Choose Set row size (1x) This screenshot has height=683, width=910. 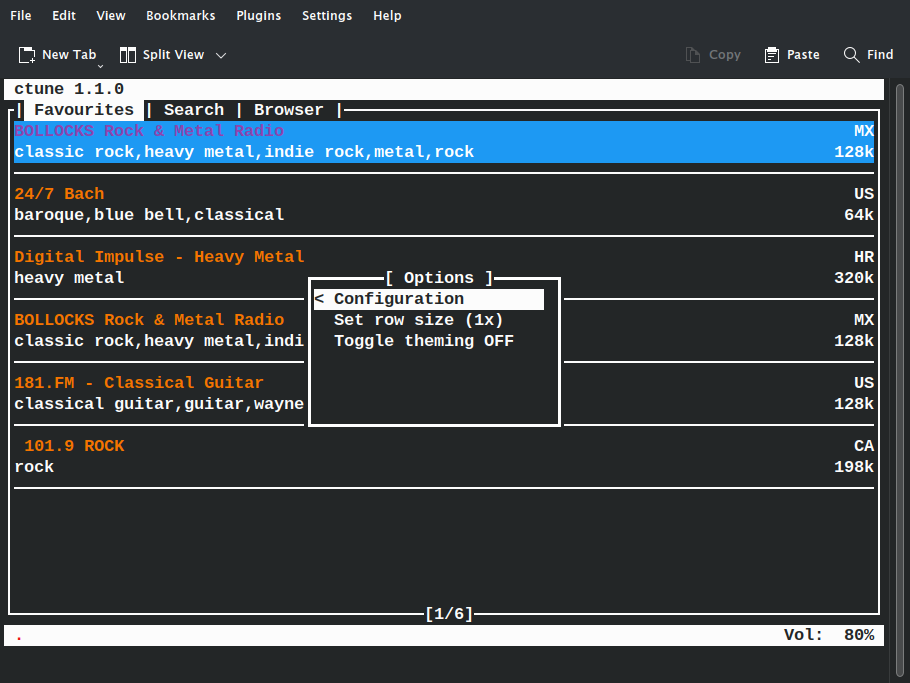tap(418, 320)
